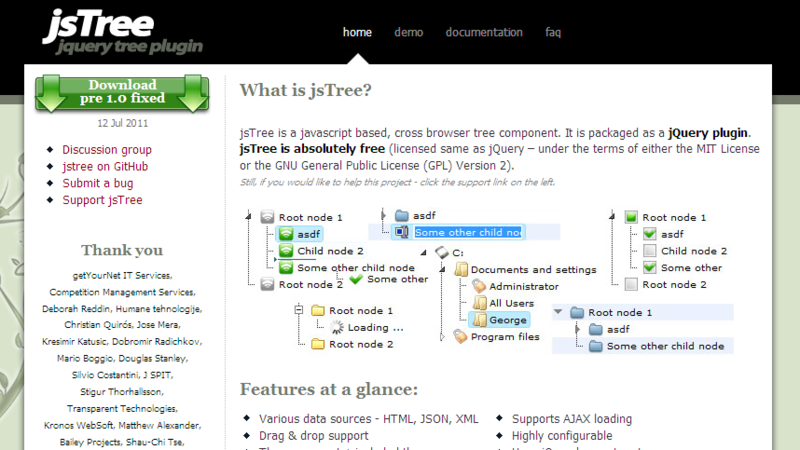Check the Child node 2 checkbox
This screenshot has height=450, width=800.
(x=649, y=251)
